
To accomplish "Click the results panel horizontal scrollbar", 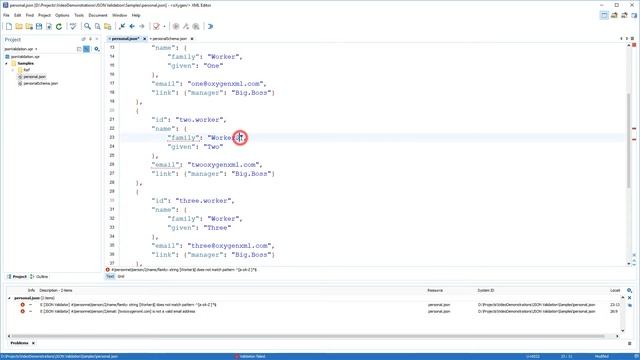I will pyautogui.click(x=307, y=336).
